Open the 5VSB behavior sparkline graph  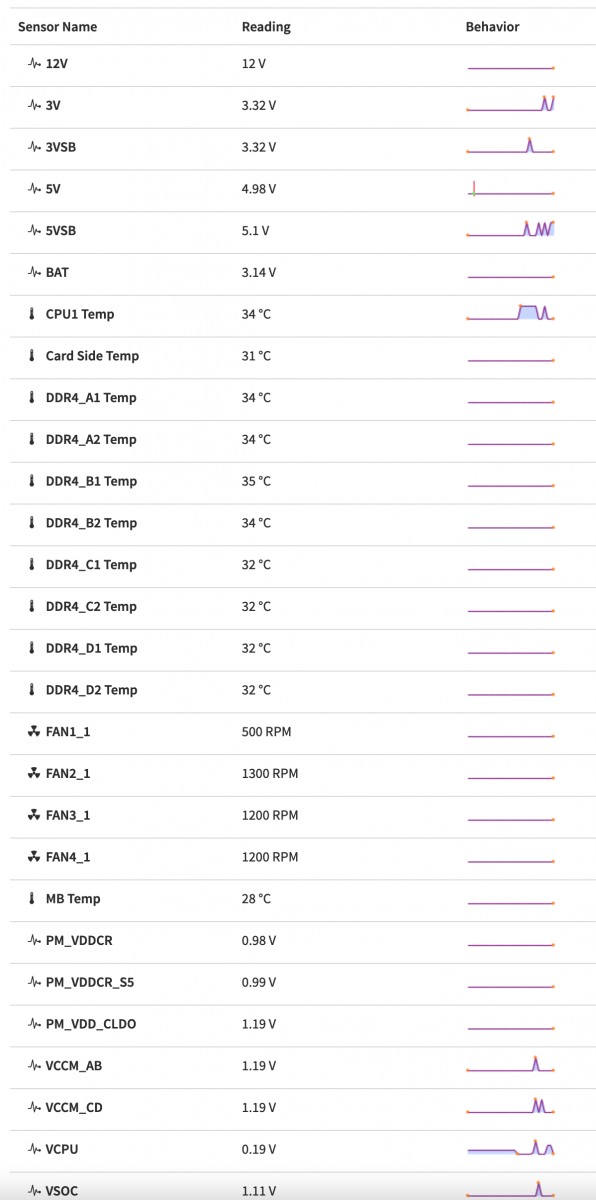point(511,229)
